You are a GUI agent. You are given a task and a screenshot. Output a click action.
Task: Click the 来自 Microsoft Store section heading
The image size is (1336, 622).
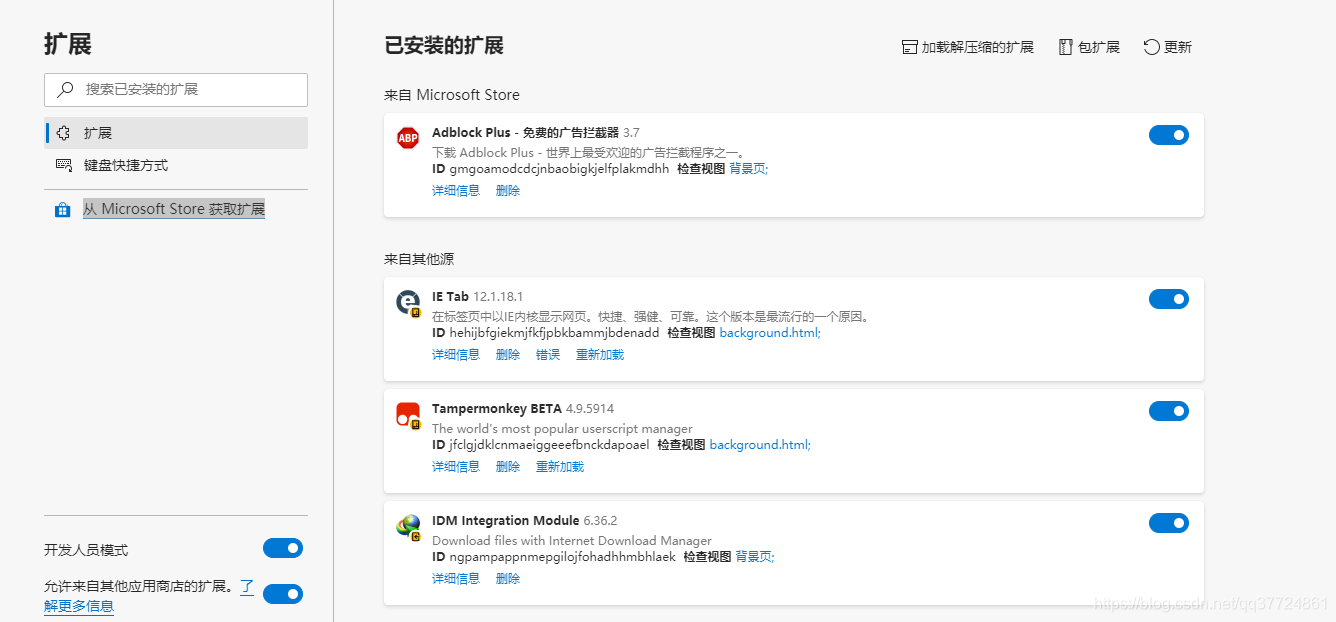(x=452, y=95)
